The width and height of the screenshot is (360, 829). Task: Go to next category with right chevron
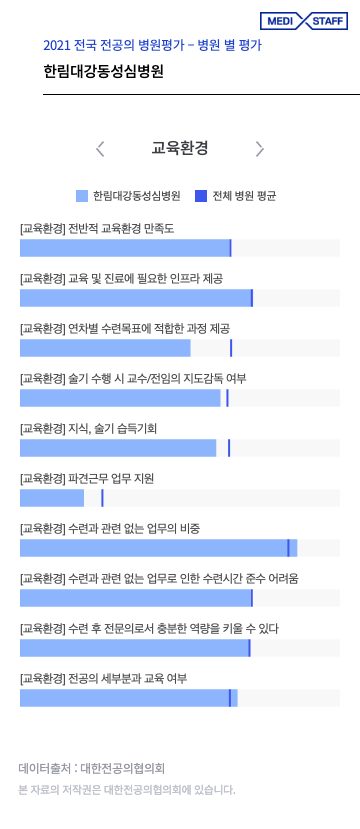coord(260,149)
